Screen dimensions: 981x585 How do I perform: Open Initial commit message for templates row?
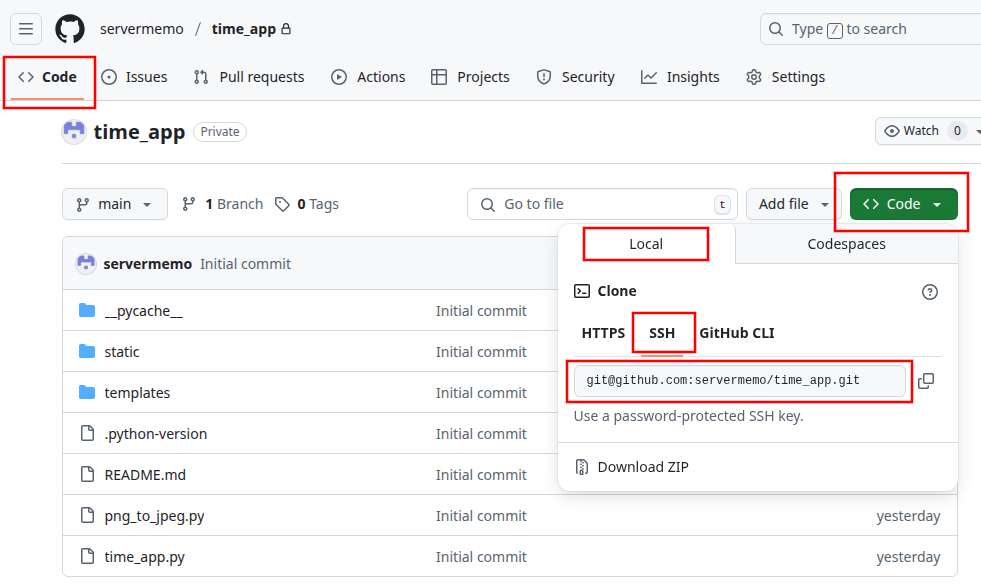pyautogui.click(x=481, y=393)
